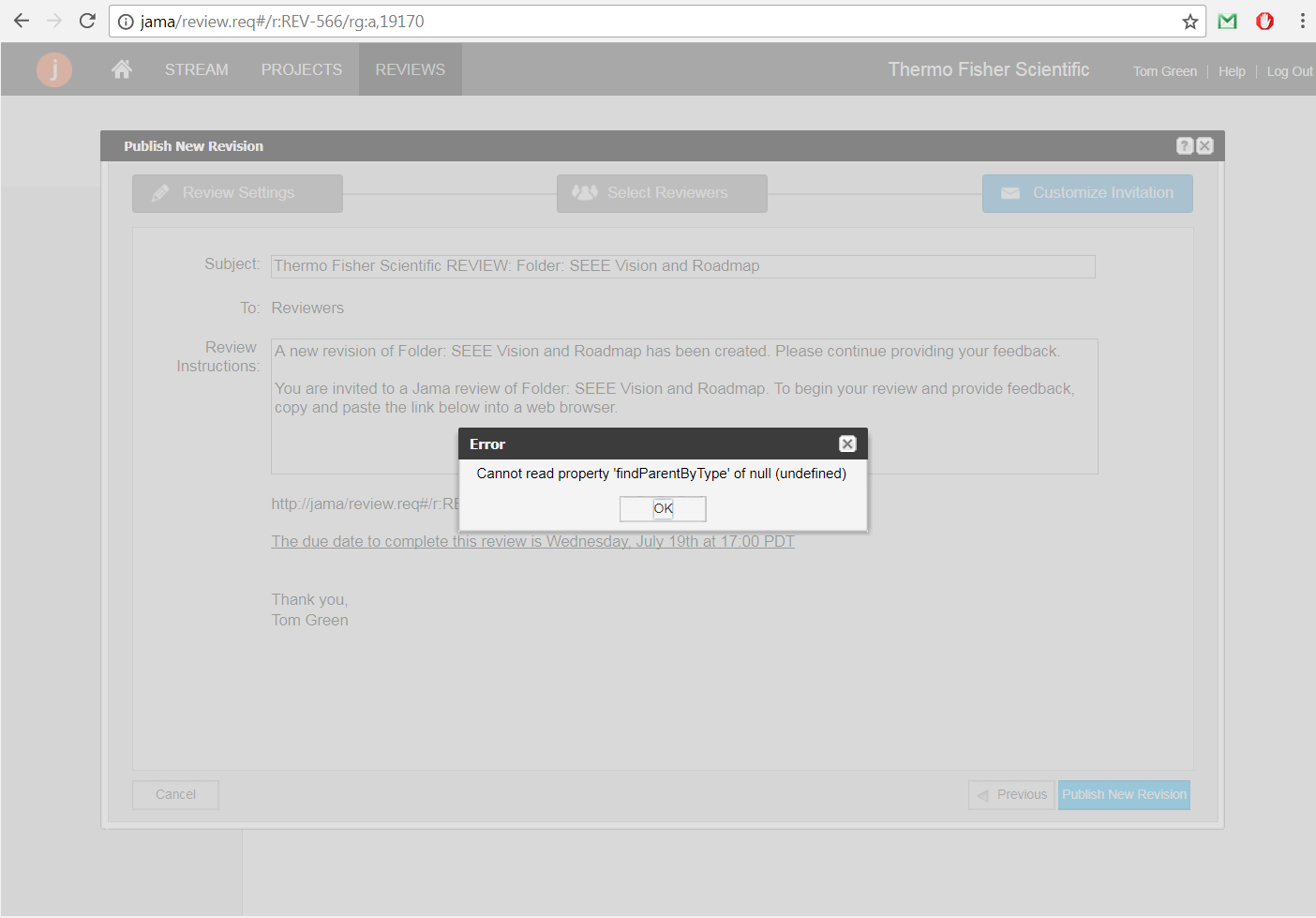This screenshot has width=1316, height=918.
Task: Click the pencil icon on Review Settings
Action: [x=160, y=193]
